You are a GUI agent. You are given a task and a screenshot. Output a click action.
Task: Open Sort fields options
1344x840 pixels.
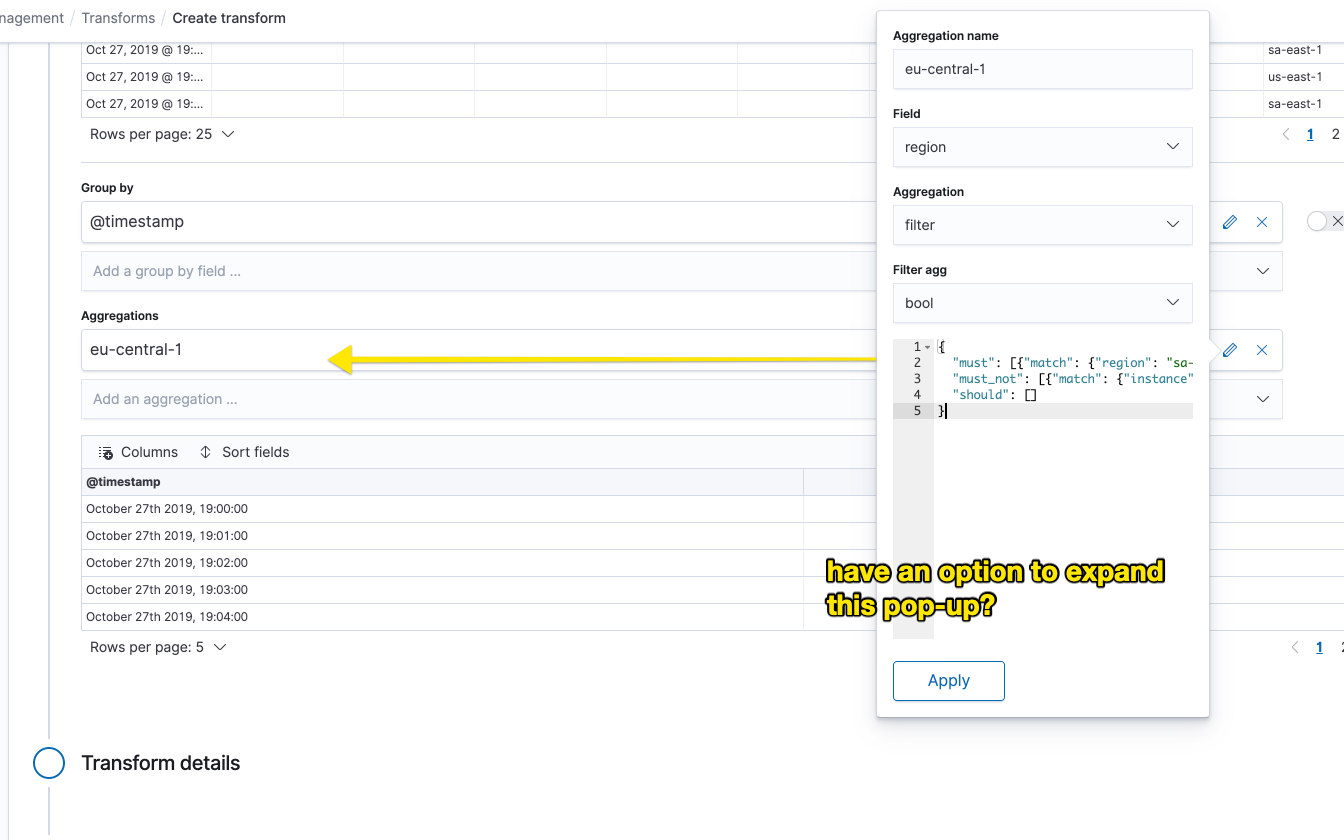point(244,452)
